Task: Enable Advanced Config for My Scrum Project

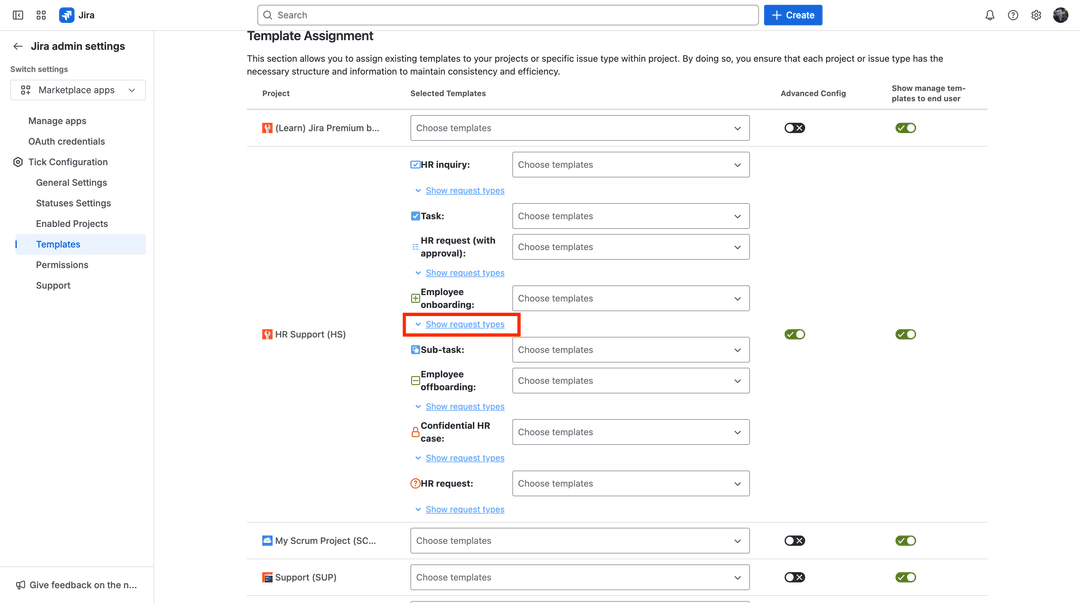Action: click(794, 540)
